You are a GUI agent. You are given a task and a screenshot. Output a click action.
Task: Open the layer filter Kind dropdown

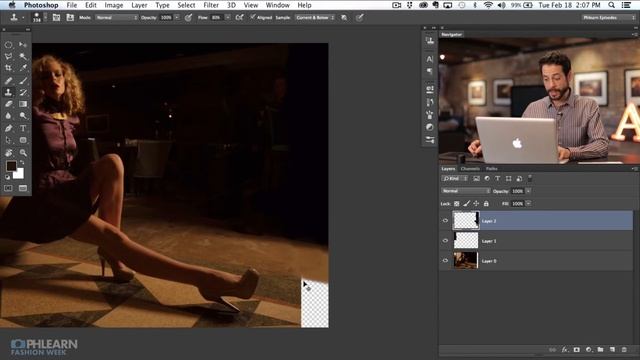coord(454,178)
